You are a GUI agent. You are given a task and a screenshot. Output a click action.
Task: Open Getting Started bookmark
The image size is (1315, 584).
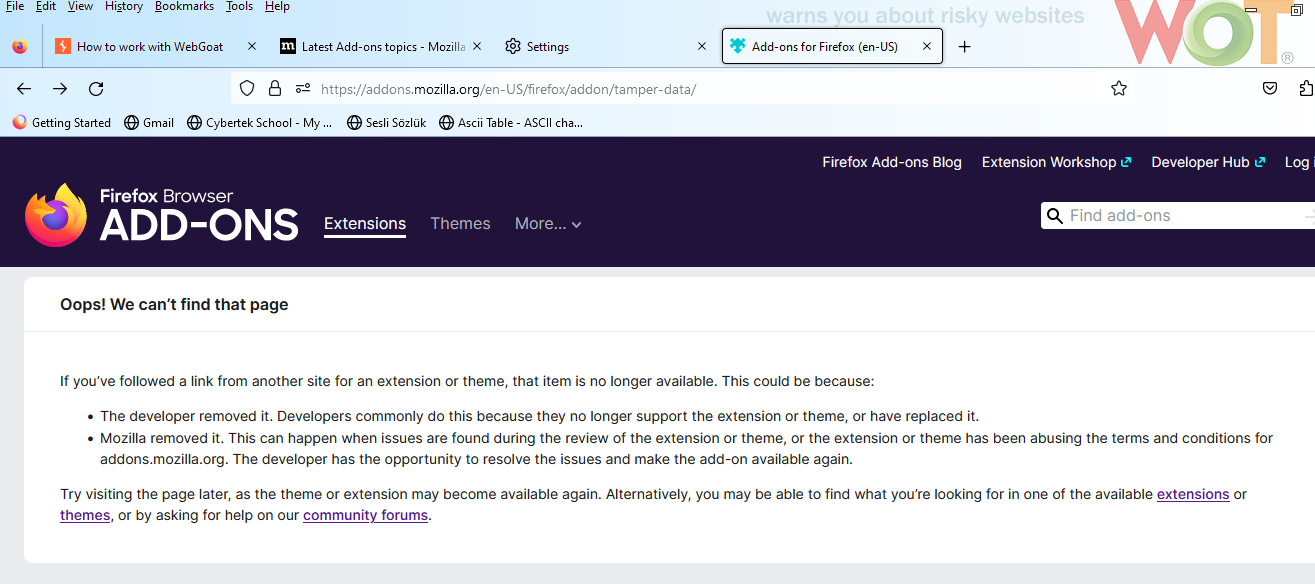61,122
